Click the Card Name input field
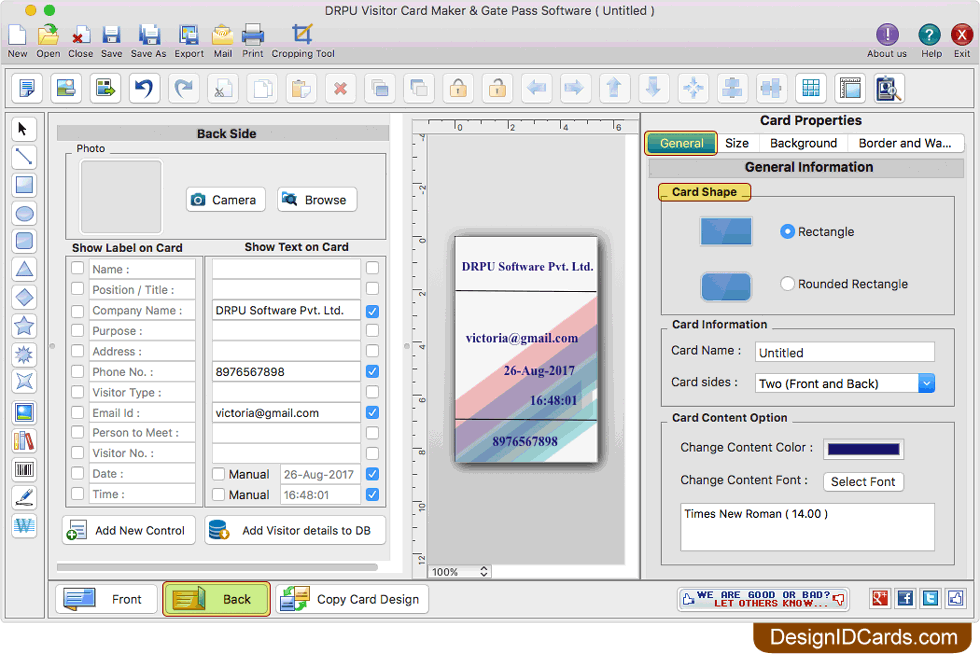The height and width of the screenshot is (654, 980). 844,352
